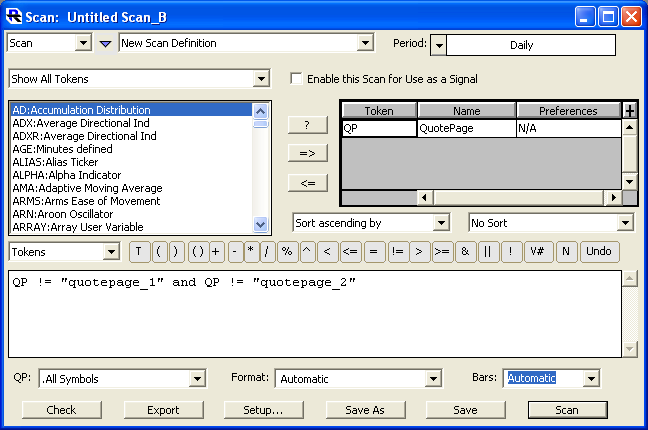Select ALPHA:Alpha Indicator token
Screen dimensions: 648x430
[x=131, y=175]
